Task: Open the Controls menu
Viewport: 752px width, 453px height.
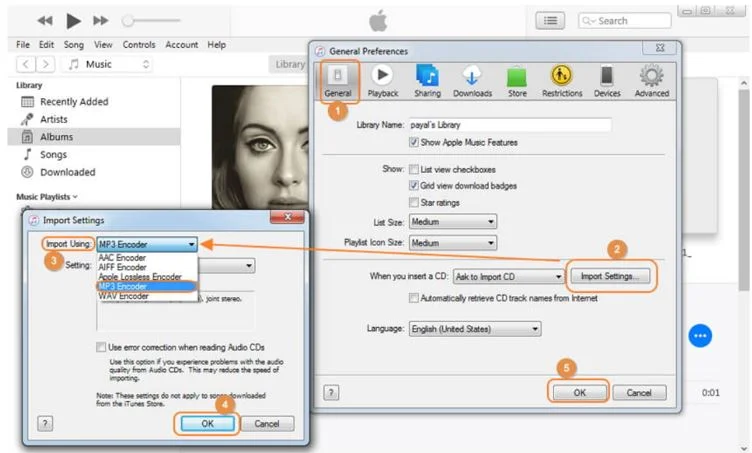Action: (x=139, y=45)
